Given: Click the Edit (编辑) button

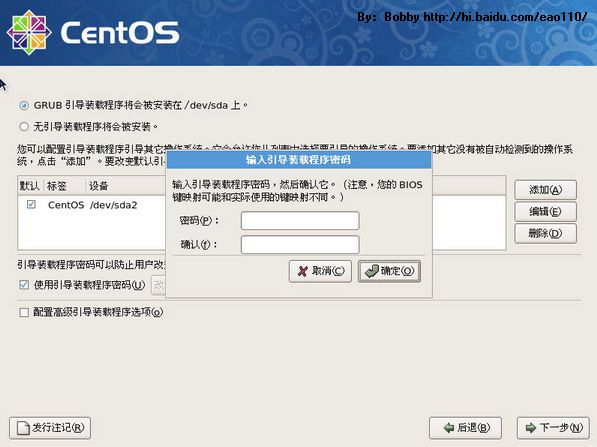Looking at the screenshot, I should tap(545, 212).
